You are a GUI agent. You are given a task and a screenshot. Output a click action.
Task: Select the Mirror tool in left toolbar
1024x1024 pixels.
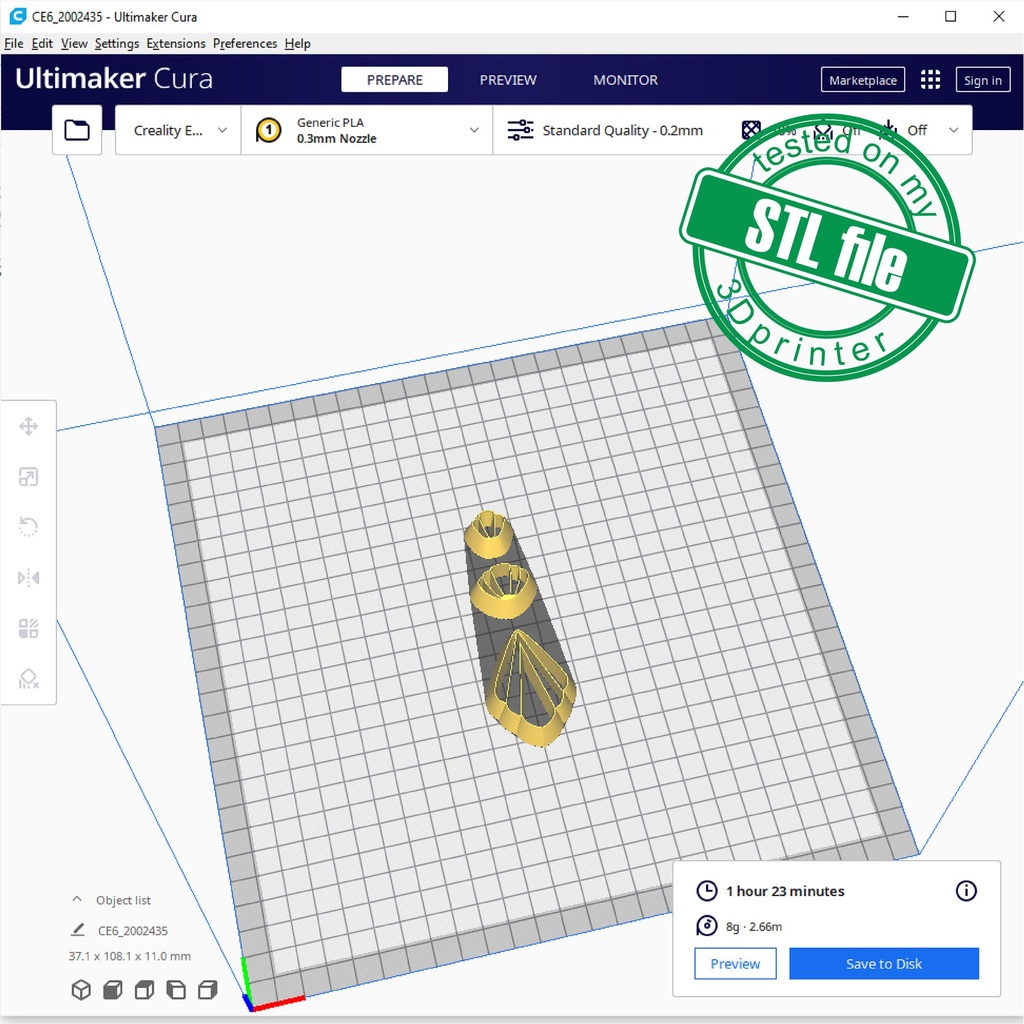[x=28, y=578]
